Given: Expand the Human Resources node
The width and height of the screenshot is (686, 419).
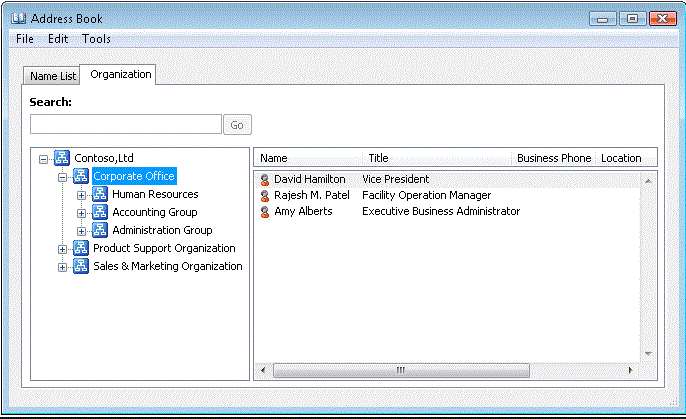Looking at the screenshot, I should click(81, 195).
